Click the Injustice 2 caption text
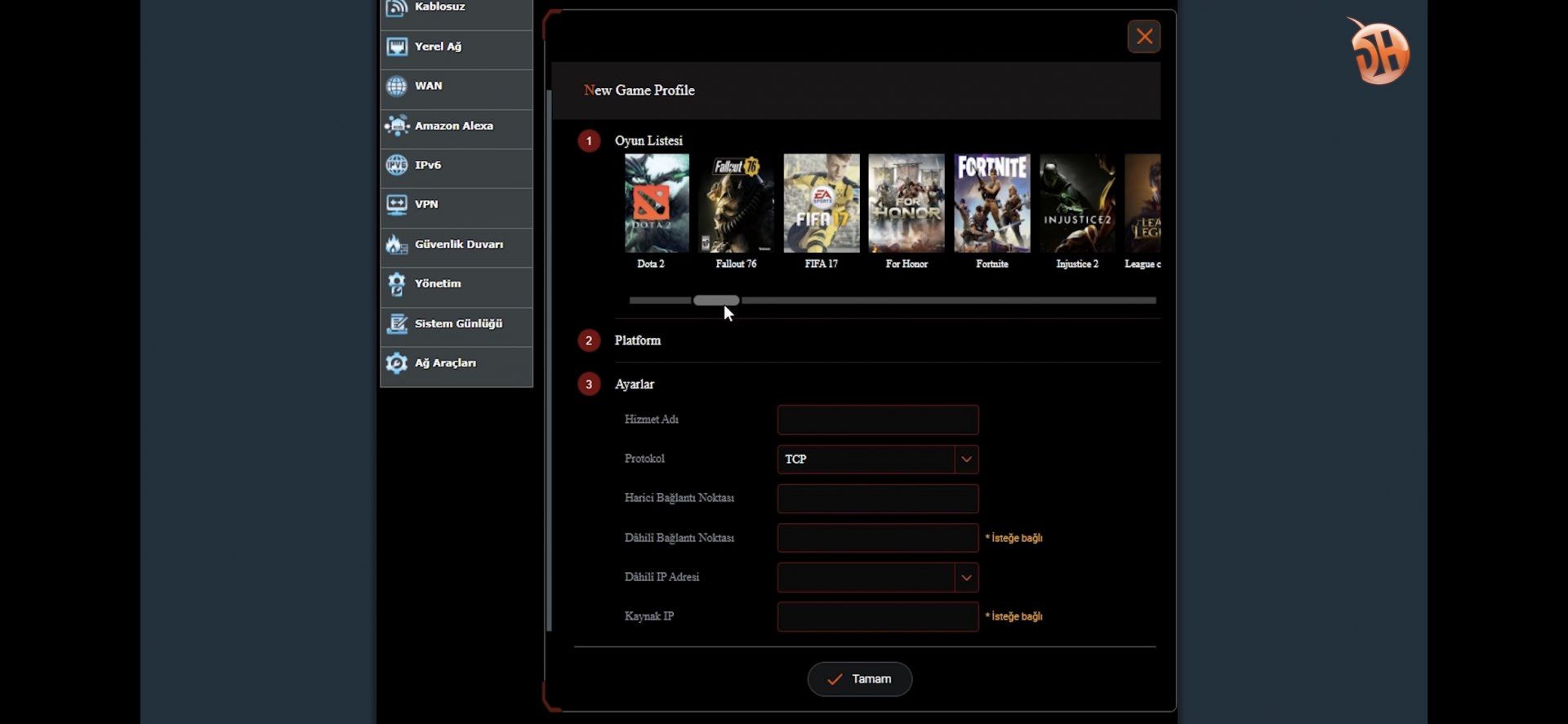Viewport: 1568px width, 724px height. [1077, 264]
